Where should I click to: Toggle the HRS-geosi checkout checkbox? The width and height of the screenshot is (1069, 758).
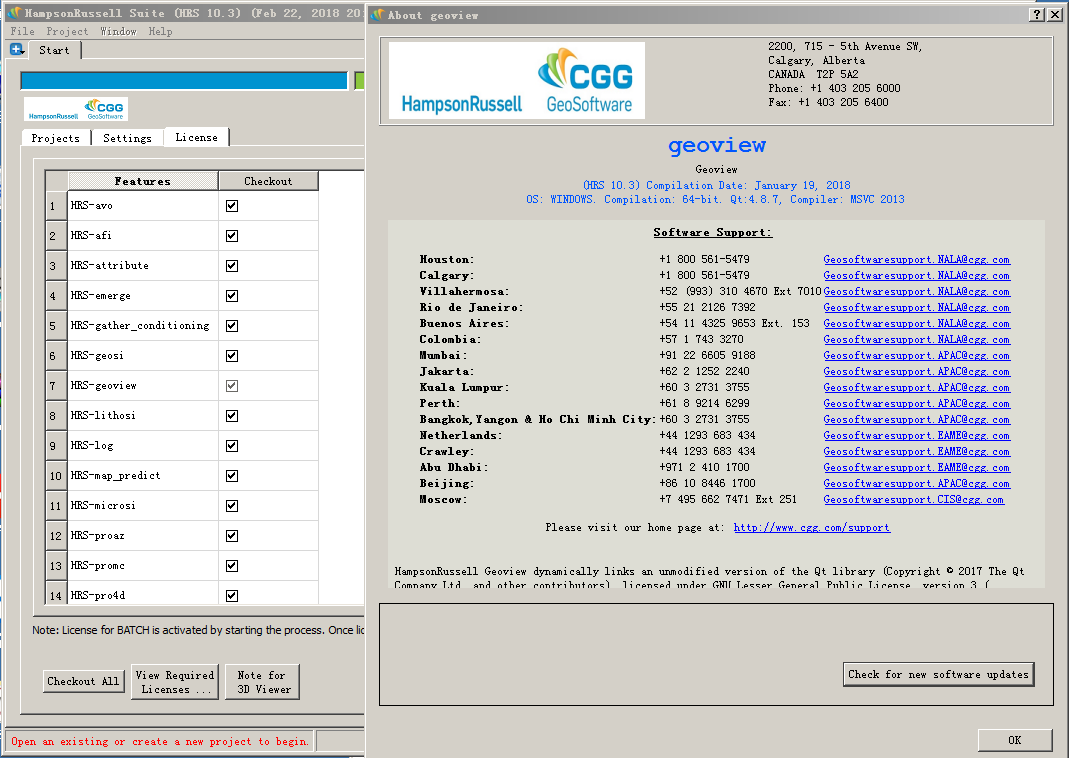(x=232, y=356)
